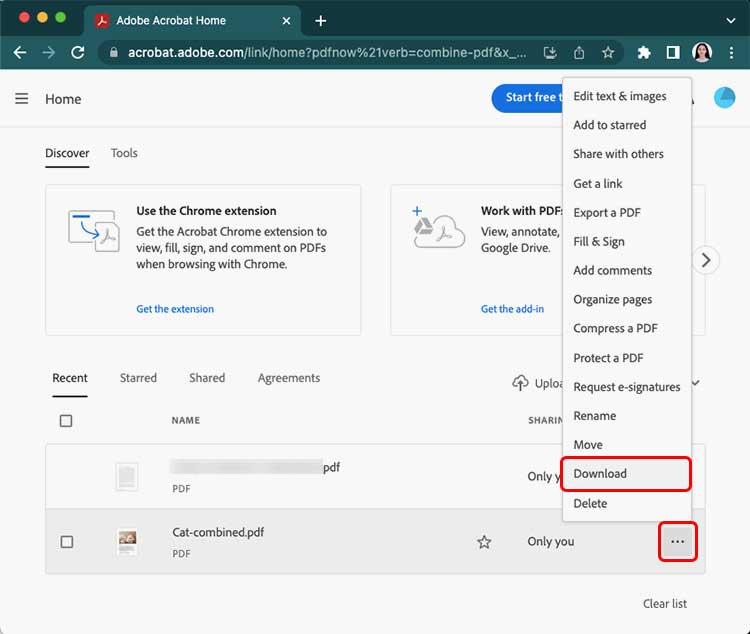The width and height of the screenshot is (750, 634).
Task: Star the Cat-combined.pdf file
Action: pos(484,542)
